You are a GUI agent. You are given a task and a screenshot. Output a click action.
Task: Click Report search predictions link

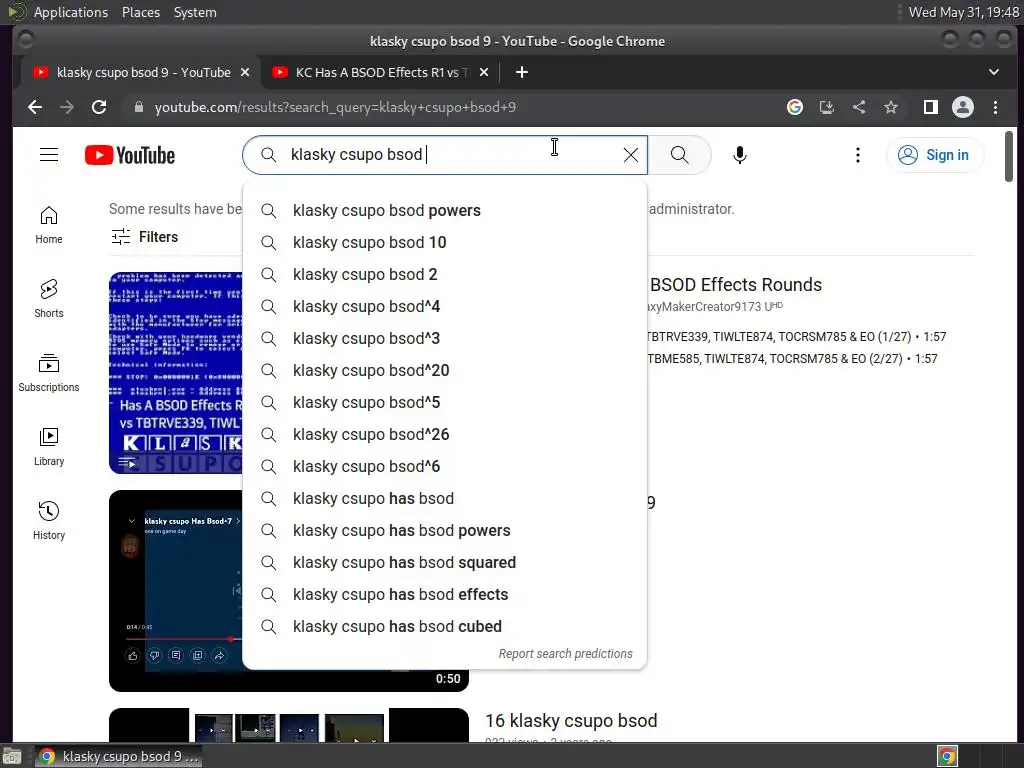[566, 654]
